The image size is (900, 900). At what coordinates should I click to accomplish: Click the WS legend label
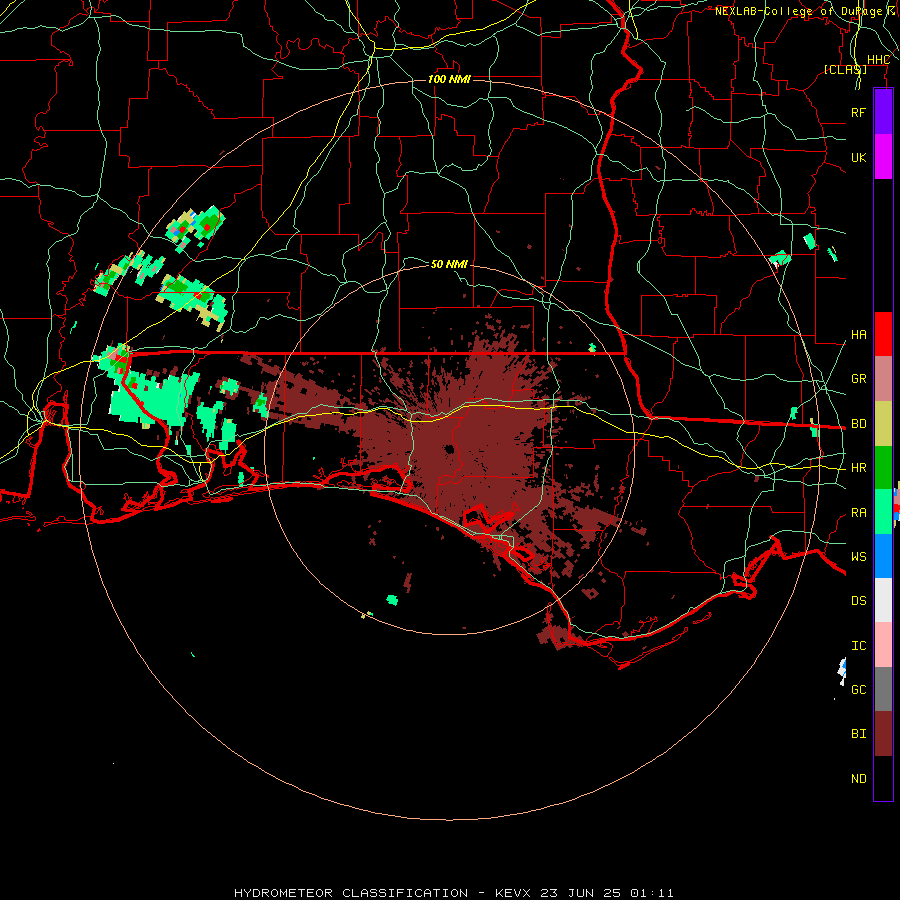point(859,557)
